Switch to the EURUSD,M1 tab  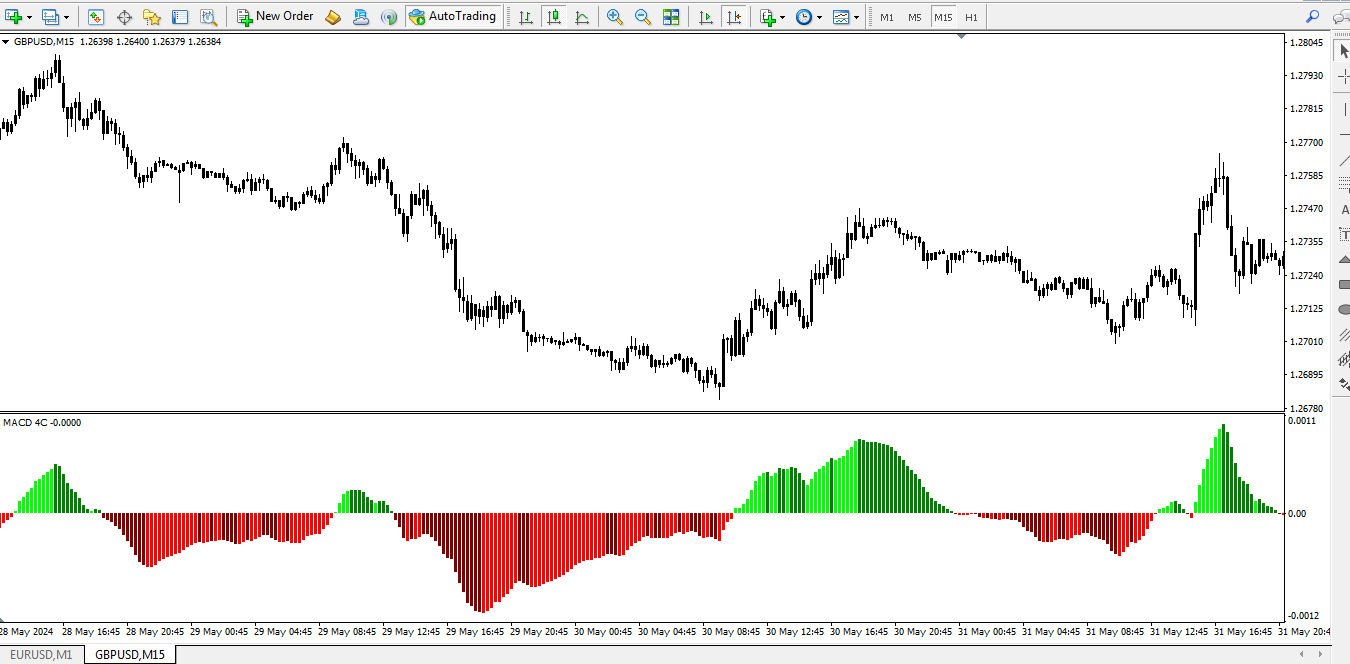[x=39, y=654]
